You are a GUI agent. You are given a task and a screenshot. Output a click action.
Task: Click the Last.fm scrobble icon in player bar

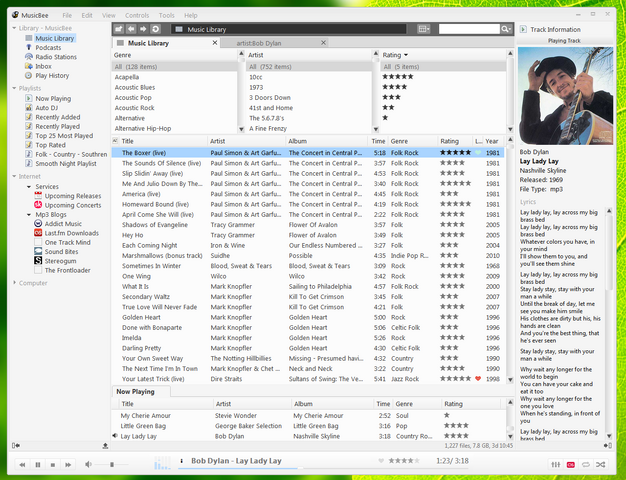[x=571, y=464]
